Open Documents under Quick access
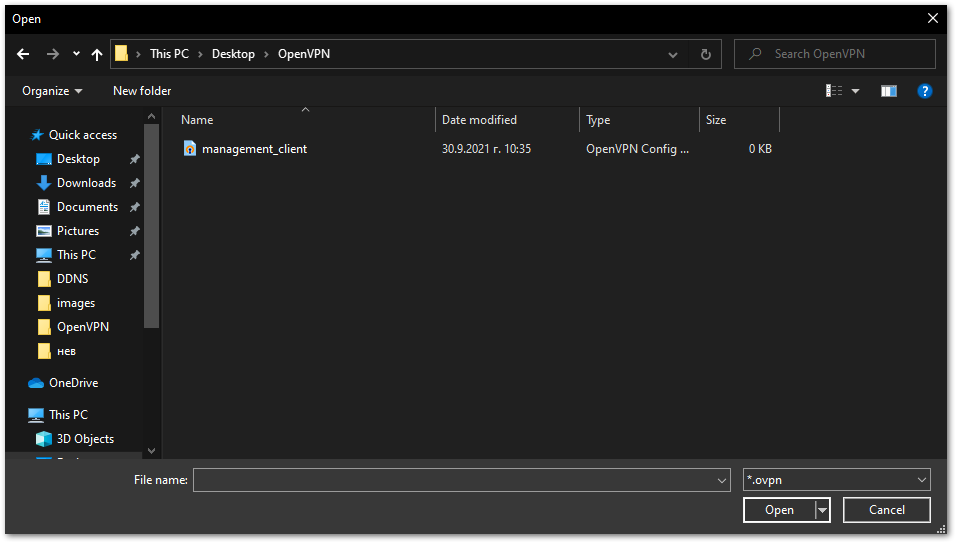956x543 pixels. coord(87,207)
